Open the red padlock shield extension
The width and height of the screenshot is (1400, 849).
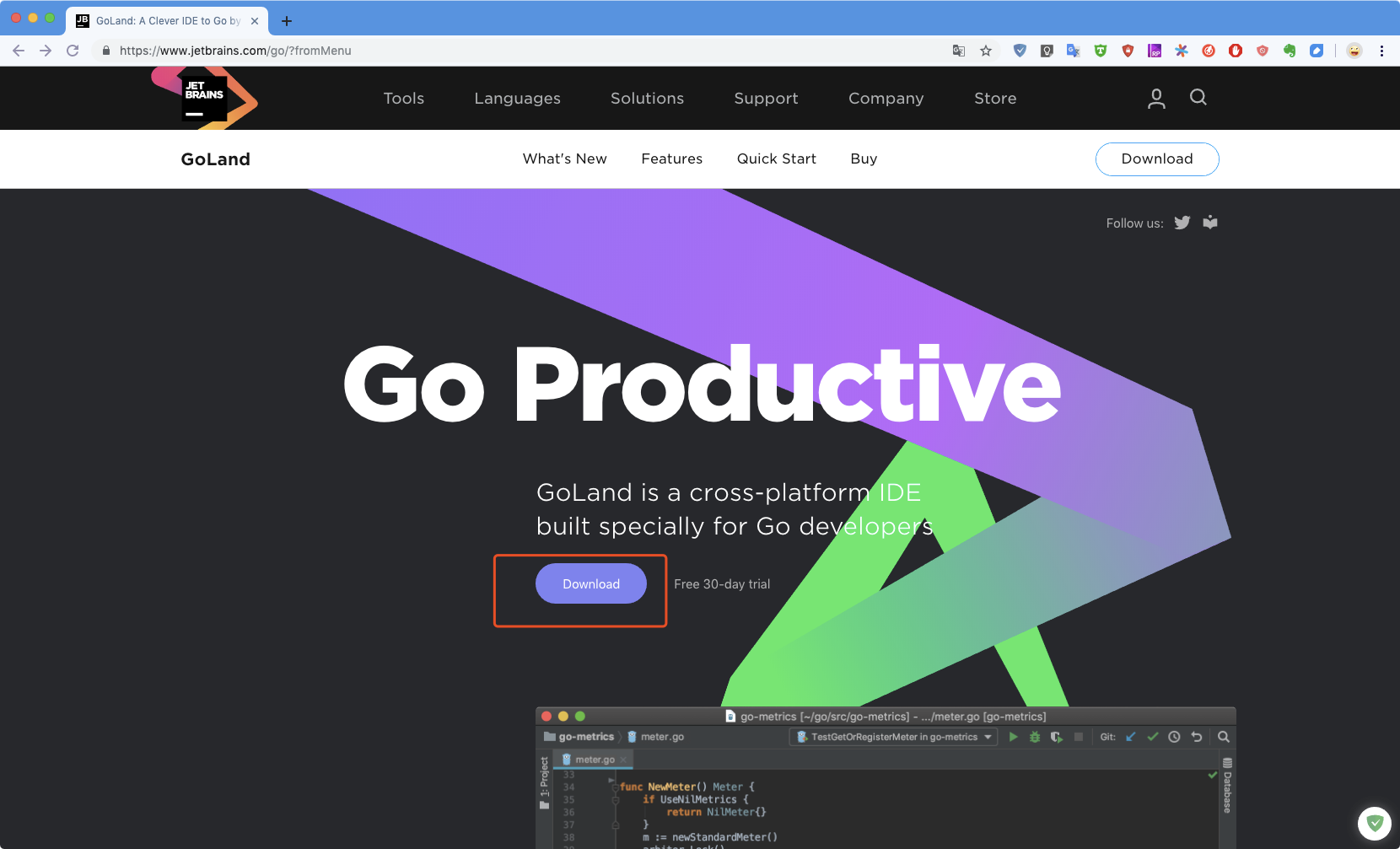tap(1128, 51)
